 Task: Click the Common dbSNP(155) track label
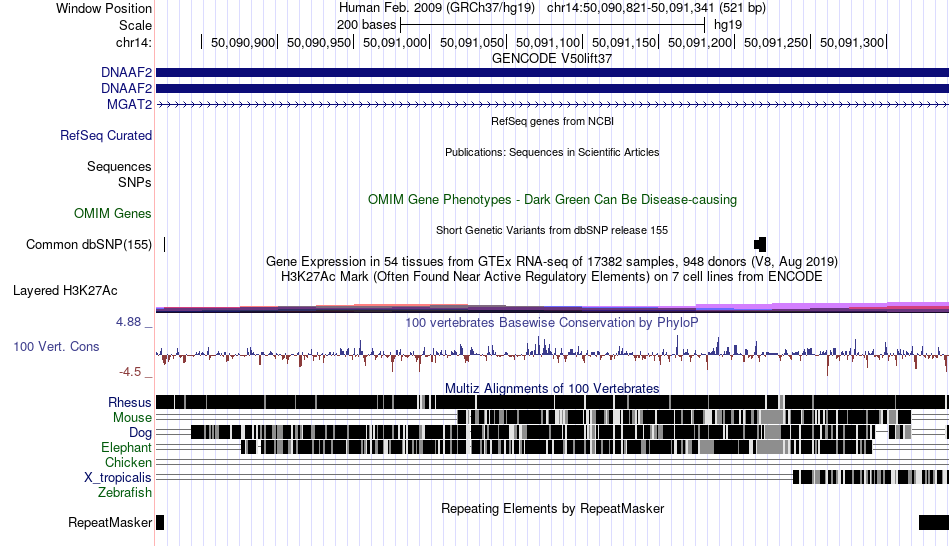pos(88,244)
